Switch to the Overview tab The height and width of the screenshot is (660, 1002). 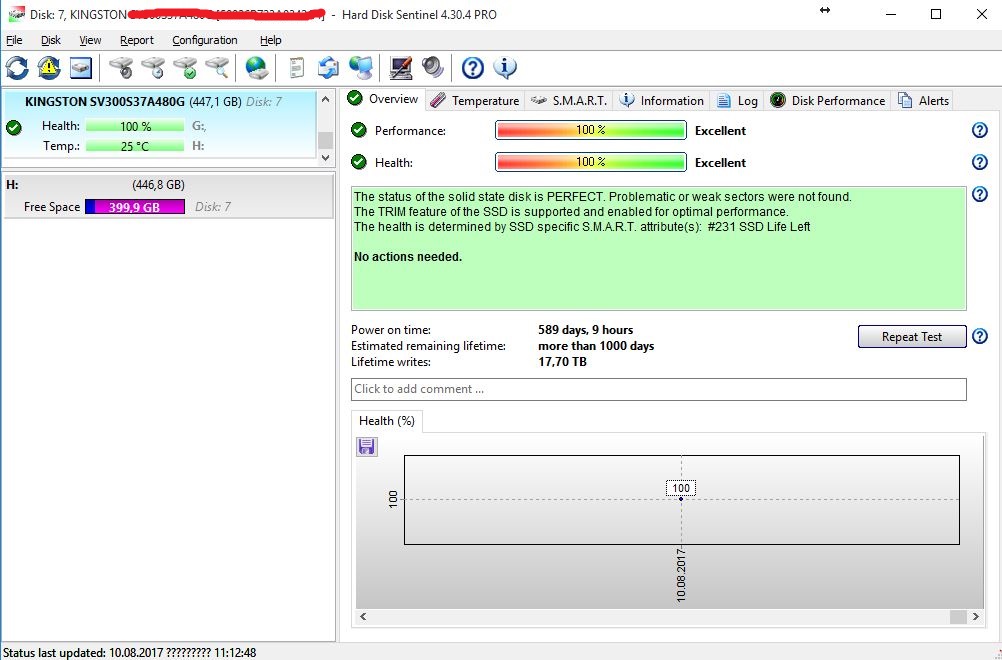[383, 99]
